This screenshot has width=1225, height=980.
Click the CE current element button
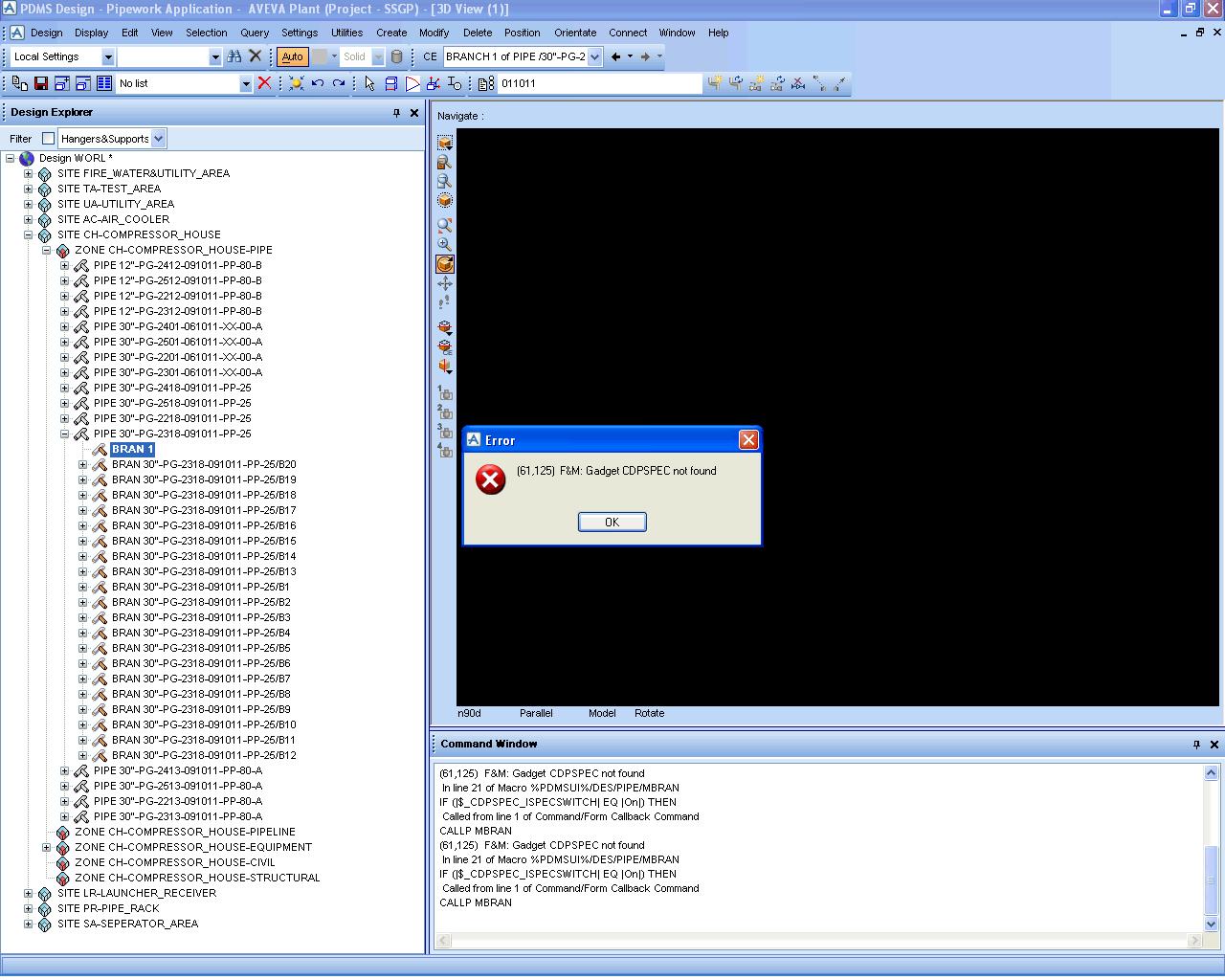coord(430,56)
